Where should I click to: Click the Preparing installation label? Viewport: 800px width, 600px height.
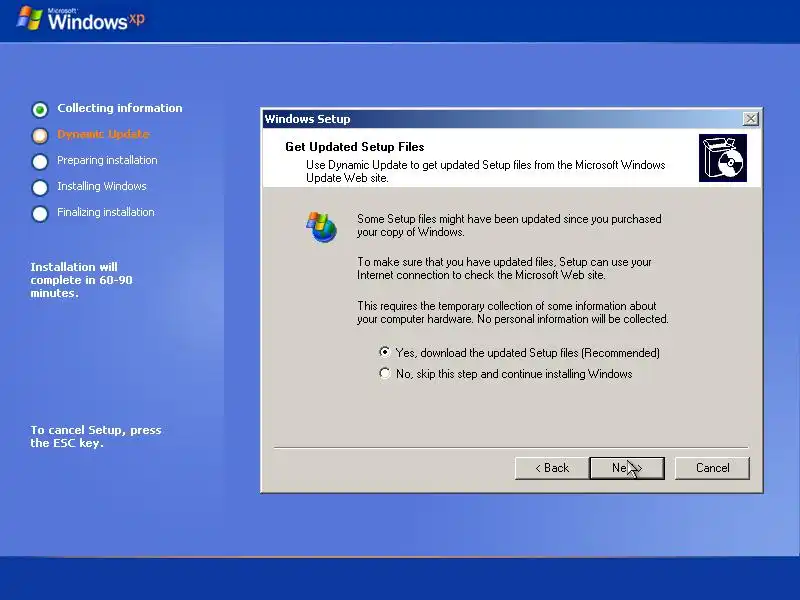[107, 160]
